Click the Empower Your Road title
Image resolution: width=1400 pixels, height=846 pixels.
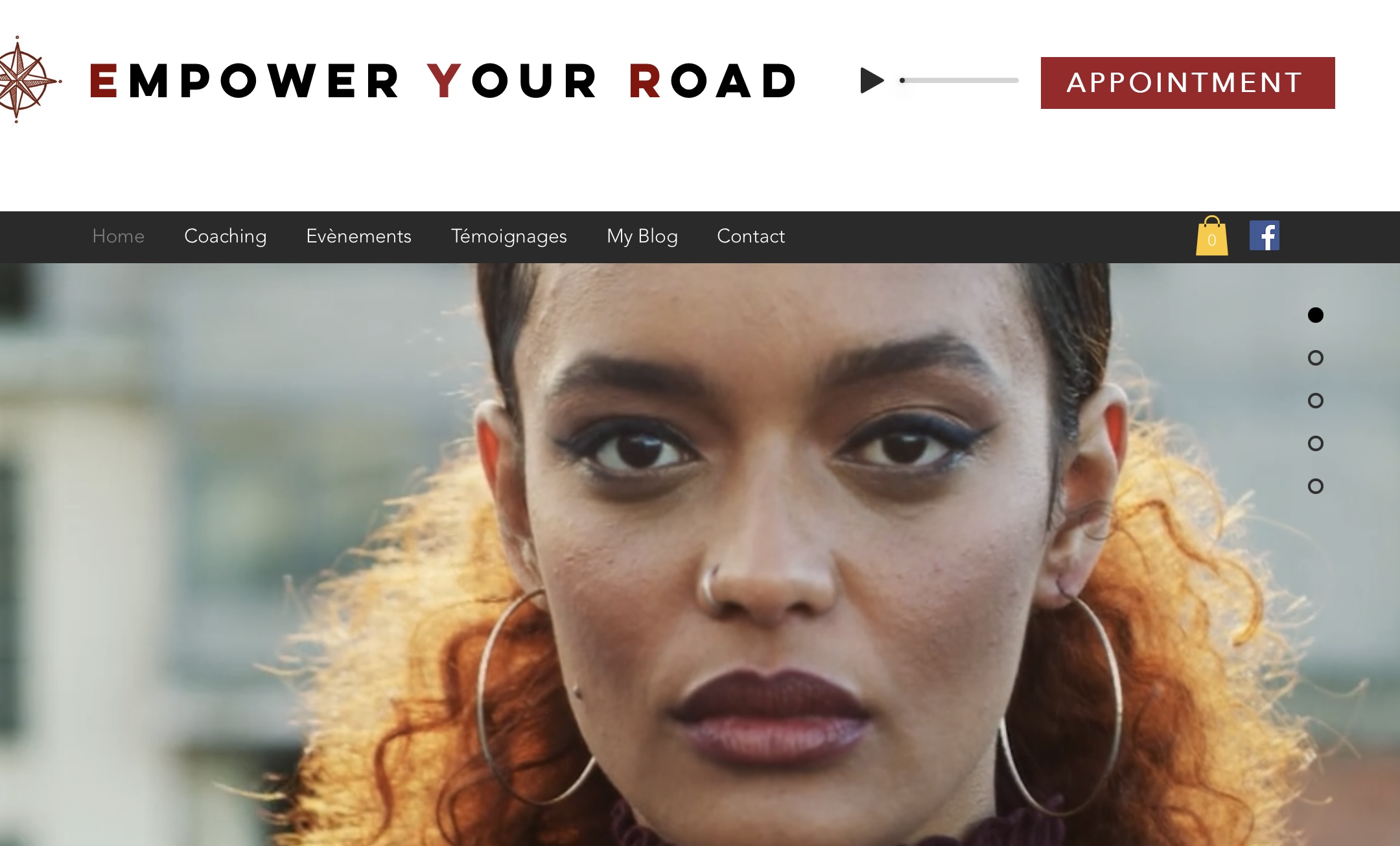[443, 81]
